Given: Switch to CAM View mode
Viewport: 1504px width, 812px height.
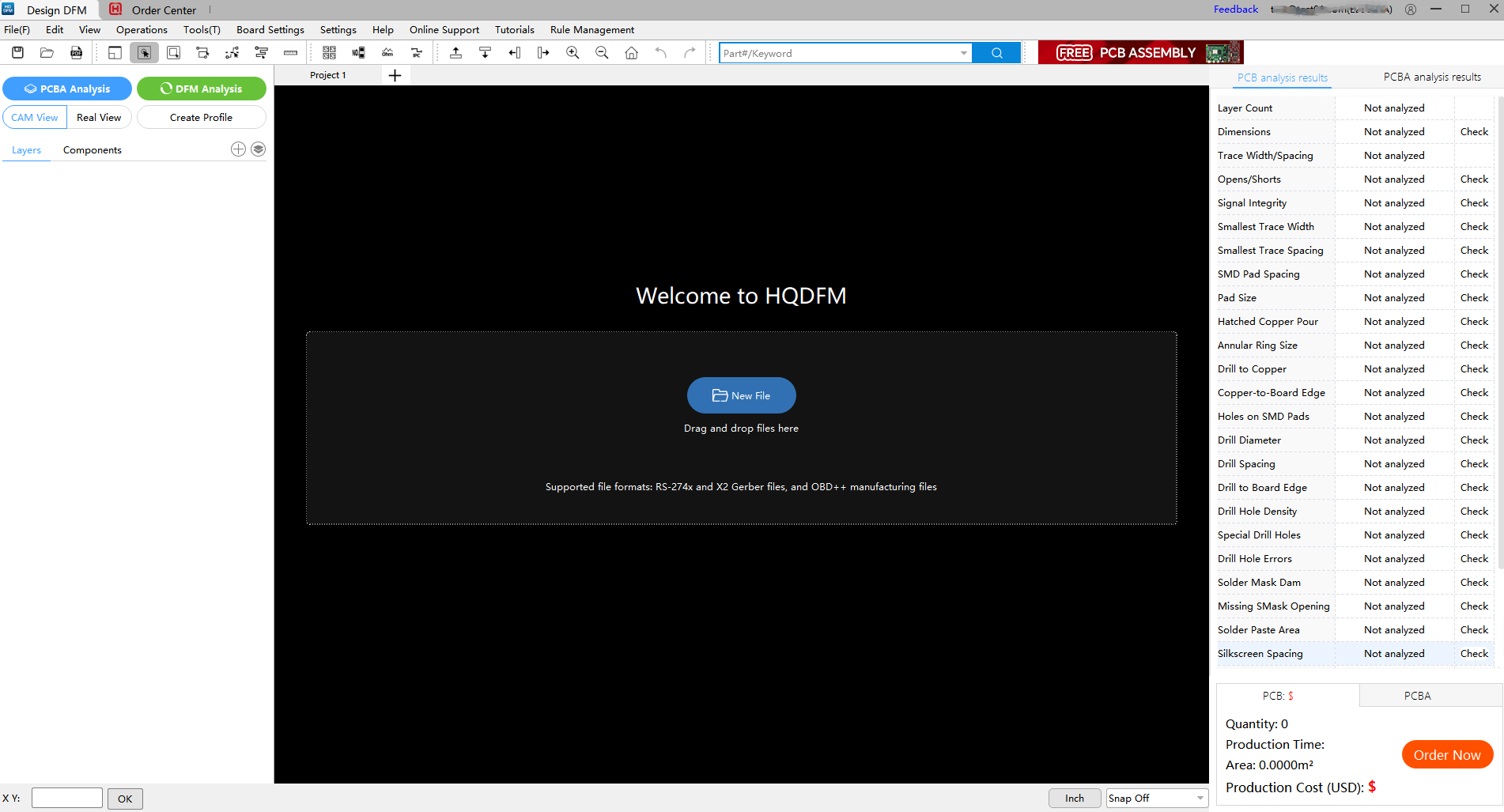Looking at the screenshot, I should pos(35,118).
